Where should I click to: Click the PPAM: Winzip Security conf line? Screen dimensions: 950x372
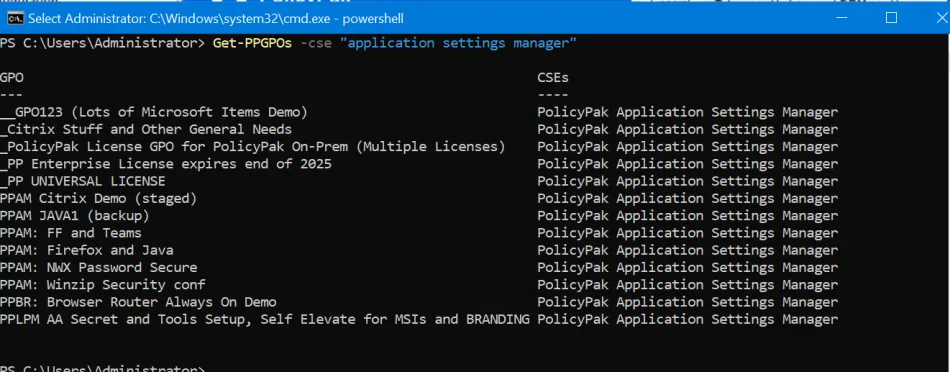click(103, 285)
